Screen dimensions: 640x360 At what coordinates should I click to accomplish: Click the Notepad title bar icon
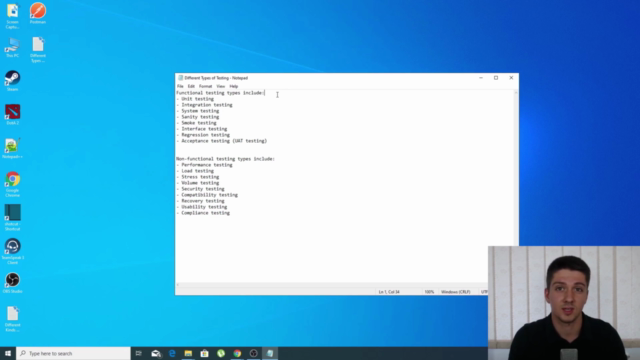pos(180,78)
